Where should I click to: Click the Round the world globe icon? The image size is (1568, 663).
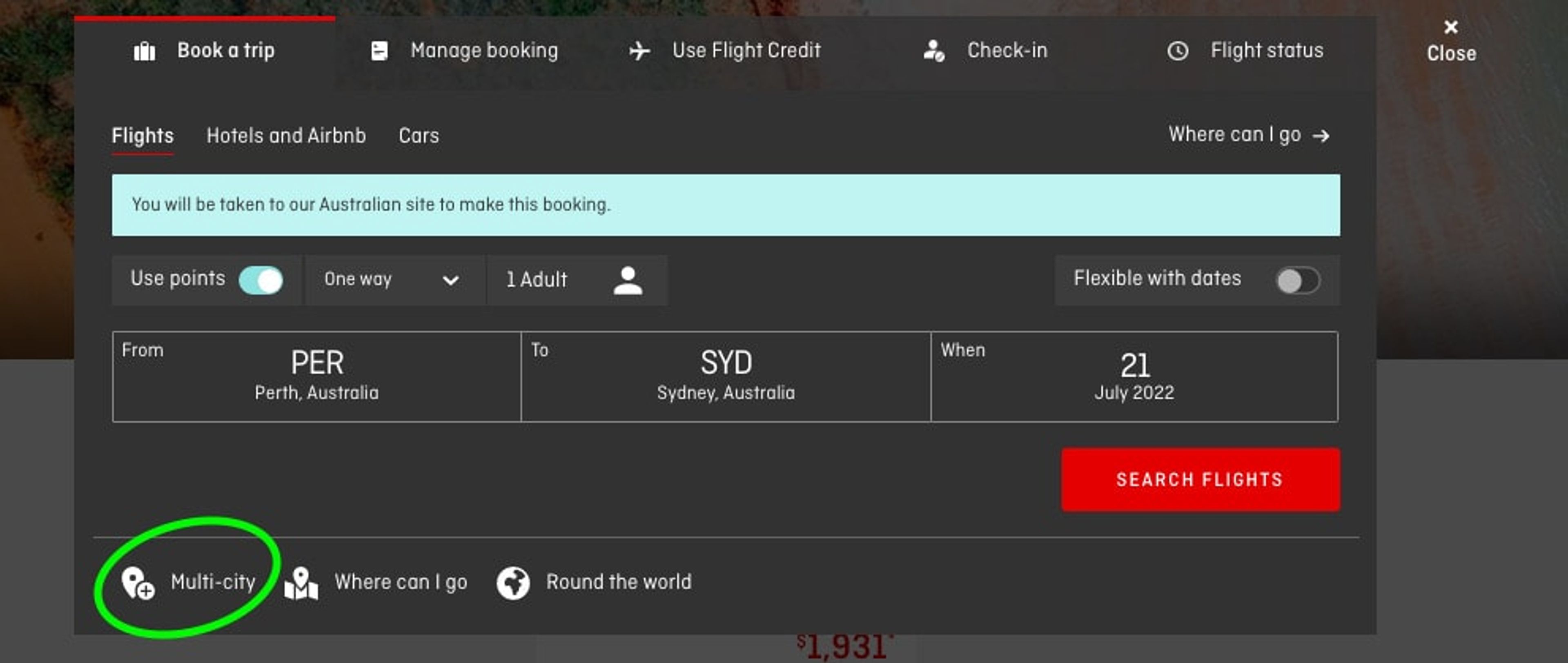512,583
